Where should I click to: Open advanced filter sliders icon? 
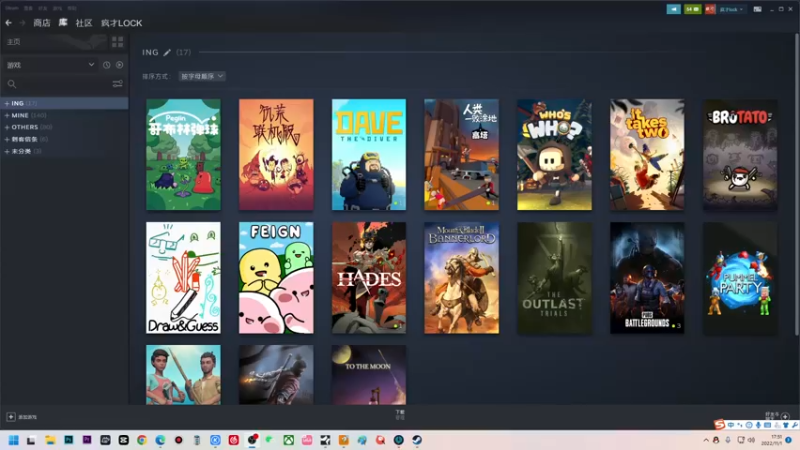pyautogui.click(x=117, y=84)
